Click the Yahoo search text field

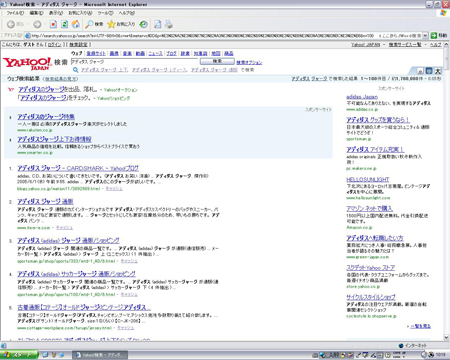point(134,62)
